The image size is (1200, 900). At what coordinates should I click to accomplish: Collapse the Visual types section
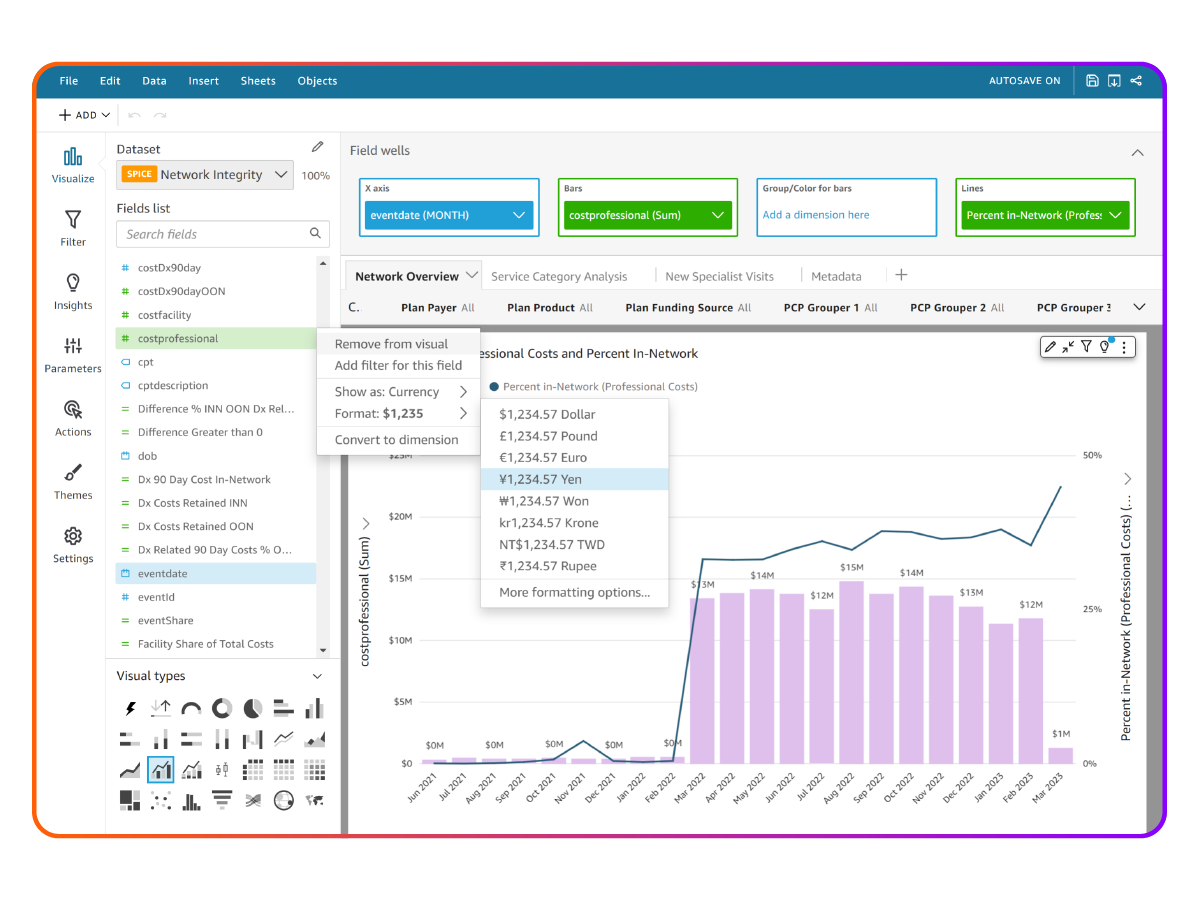[317, 676]
